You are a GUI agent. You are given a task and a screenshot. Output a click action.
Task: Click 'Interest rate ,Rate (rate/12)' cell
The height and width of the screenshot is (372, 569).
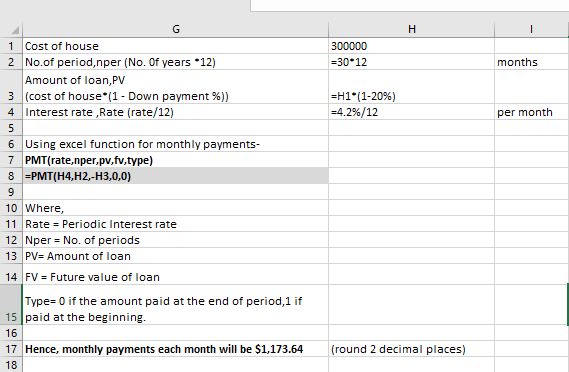tap(176, 112)
